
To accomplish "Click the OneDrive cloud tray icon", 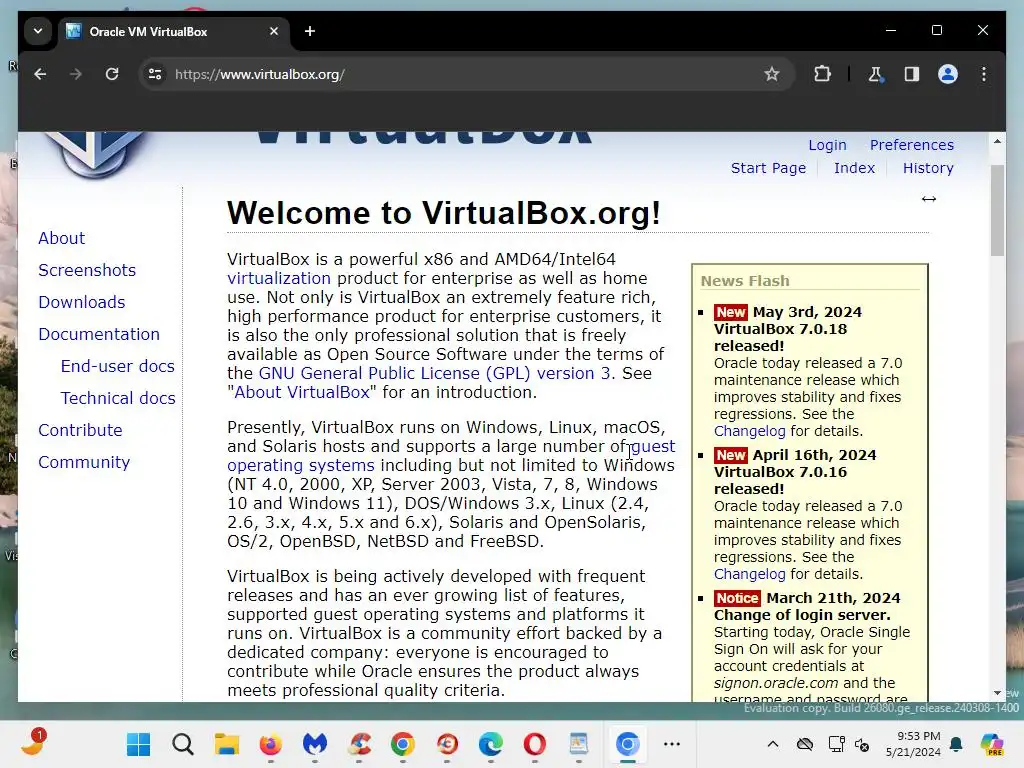I will 805,744.
